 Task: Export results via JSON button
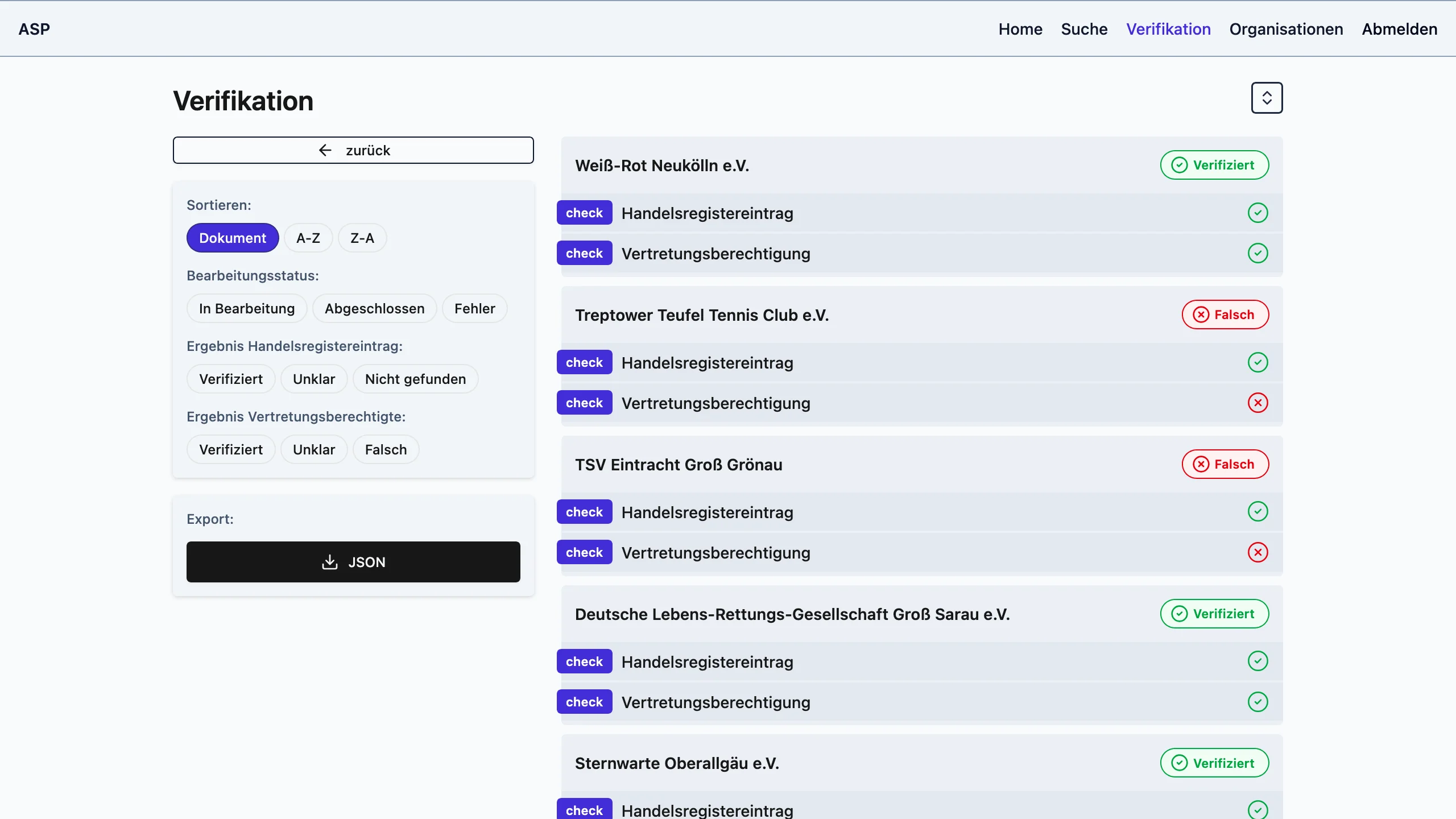click(353, 562)
